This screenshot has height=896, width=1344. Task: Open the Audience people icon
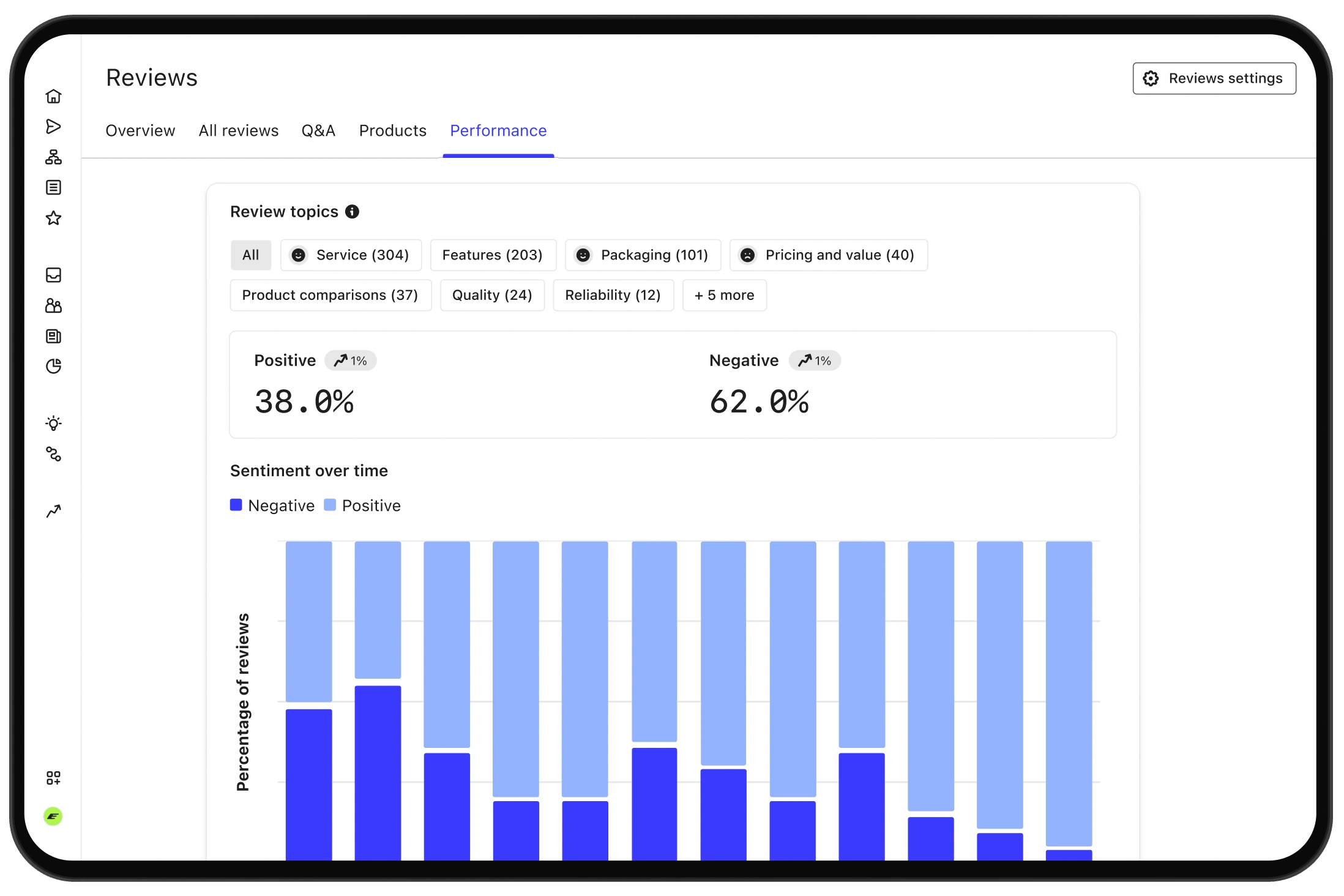(x=53, y=305)
